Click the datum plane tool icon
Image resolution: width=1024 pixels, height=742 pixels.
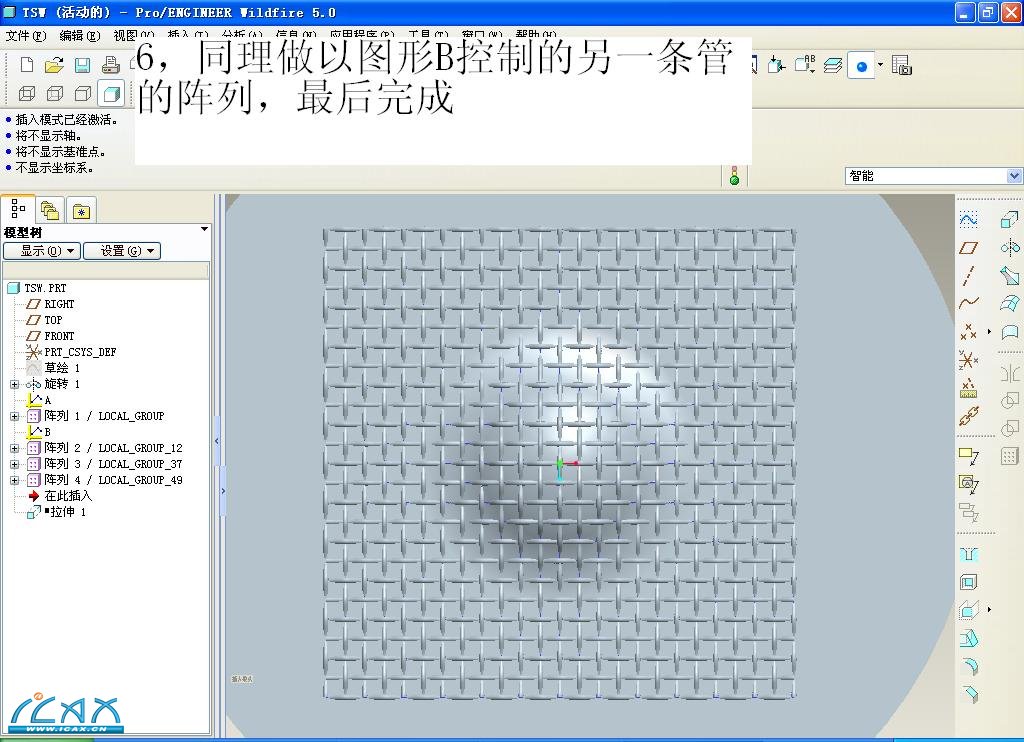click(x=968, y=248)
